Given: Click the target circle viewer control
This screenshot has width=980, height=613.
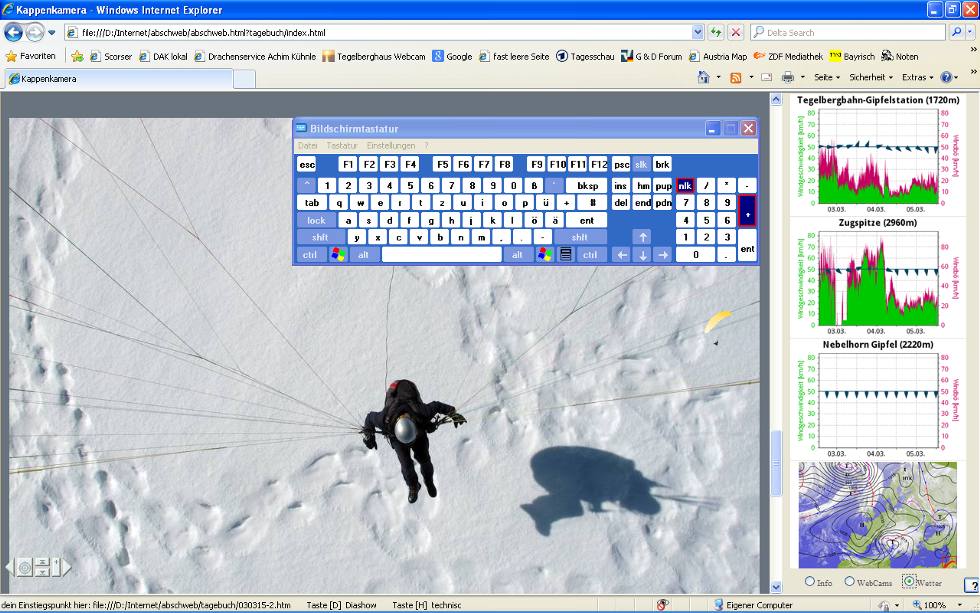Looking at the screenshot, I should tap(24, 567).
